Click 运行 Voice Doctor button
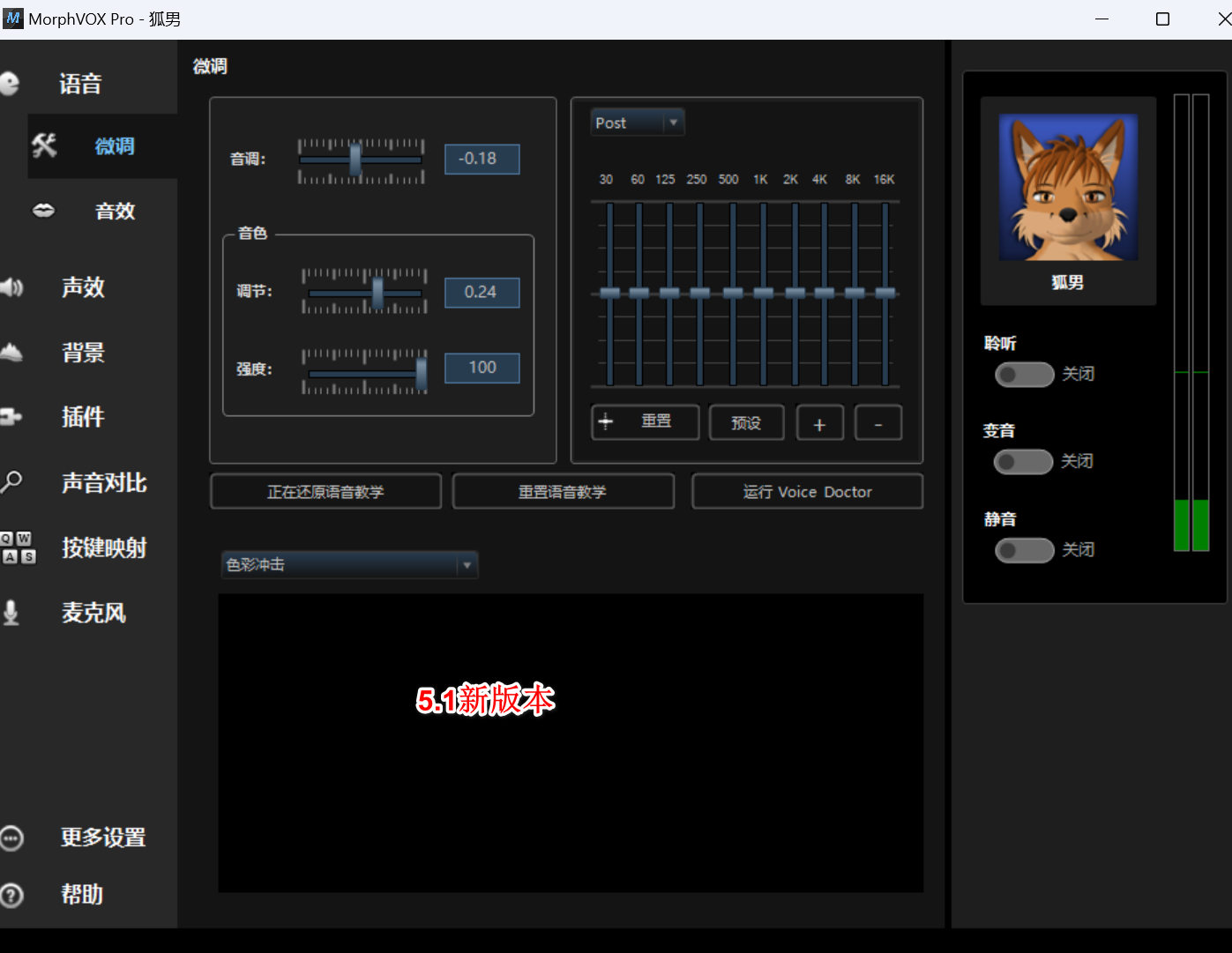1232x953 pixels. pos(807,491)
